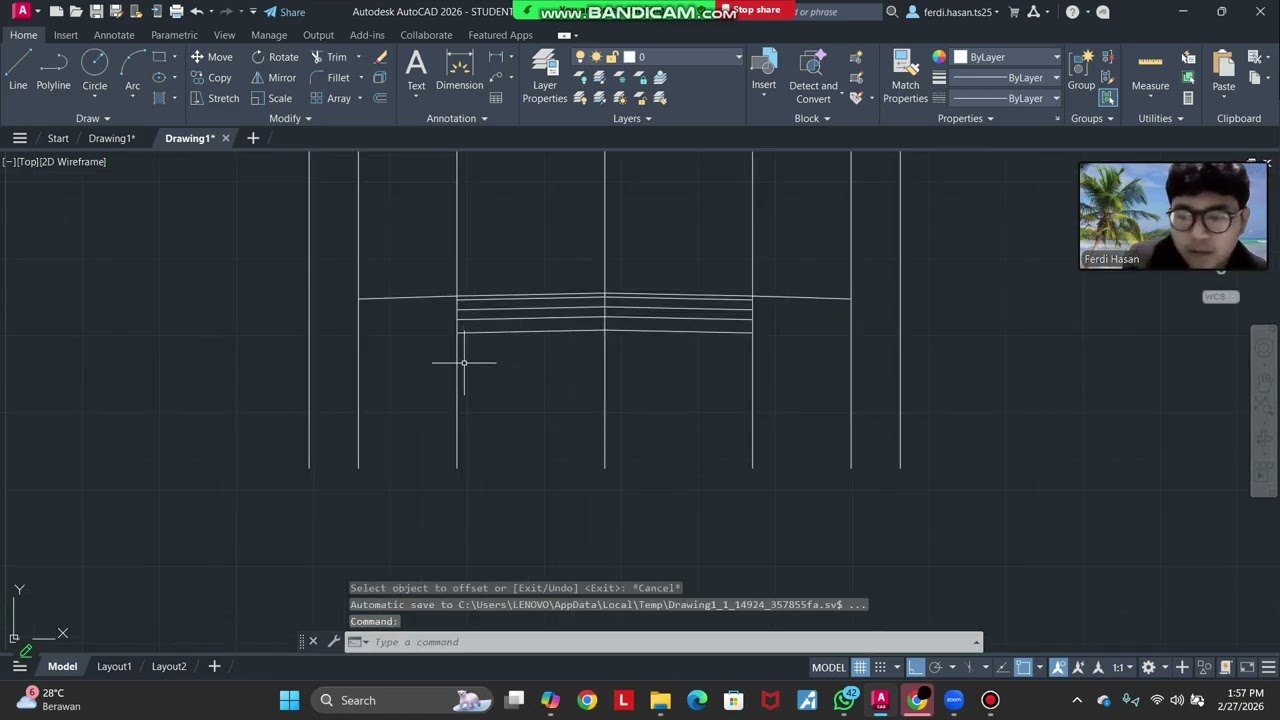Click the Windows Start button
The height and width of the screenshot is (720, 1280).
tap(289, 700)
